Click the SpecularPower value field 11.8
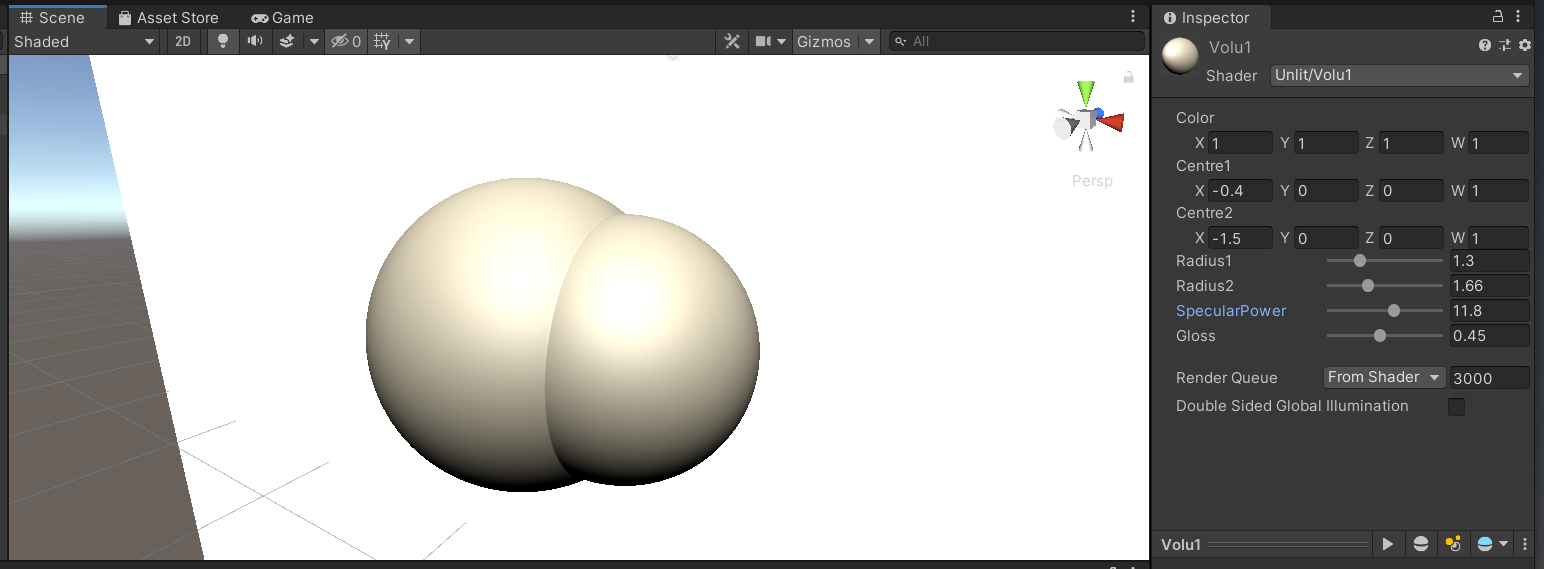 (1489, 311)
